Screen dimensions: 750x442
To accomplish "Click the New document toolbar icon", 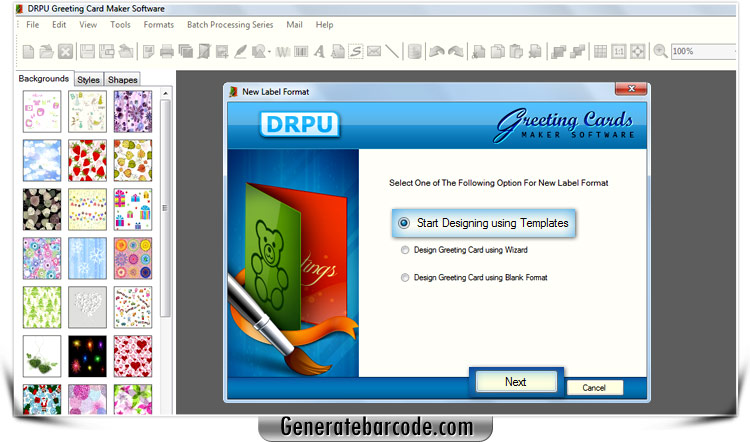I will point(28,51).
